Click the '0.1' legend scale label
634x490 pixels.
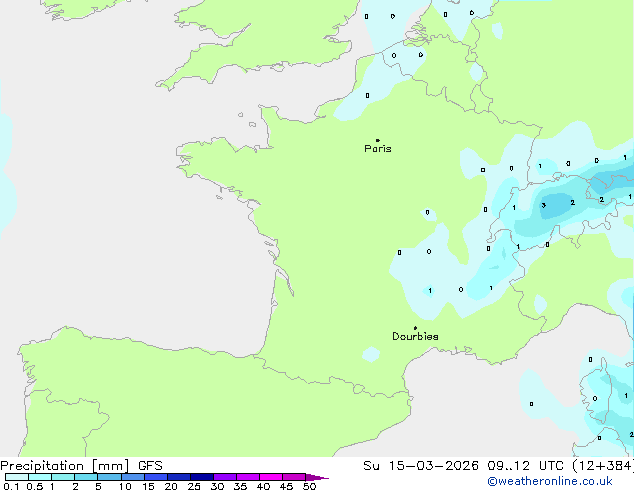point(11,486)
